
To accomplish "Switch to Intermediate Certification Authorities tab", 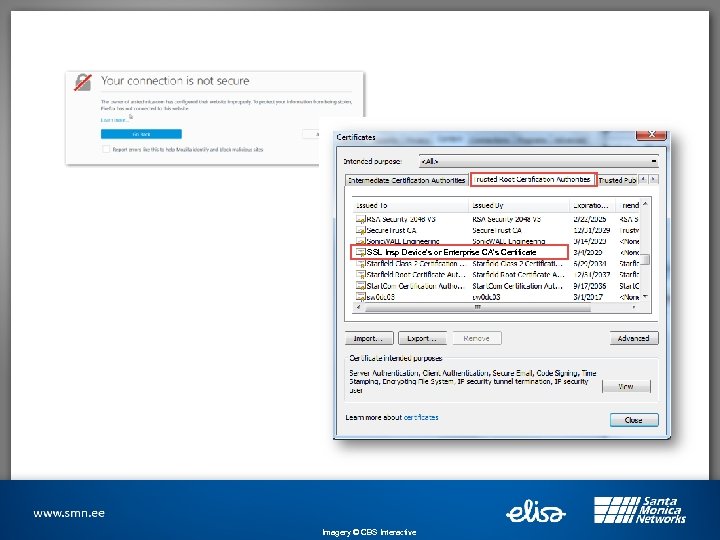I will coord(406,180).
